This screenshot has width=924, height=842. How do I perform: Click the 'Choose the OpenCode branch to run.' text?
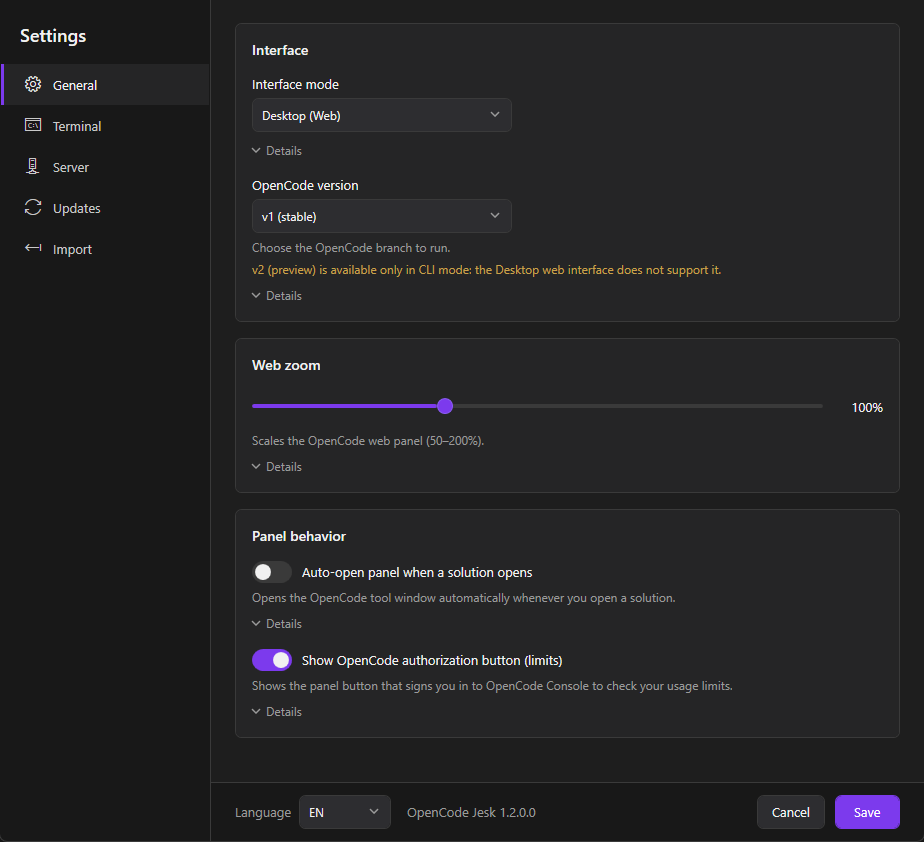(x=351, y=248)
